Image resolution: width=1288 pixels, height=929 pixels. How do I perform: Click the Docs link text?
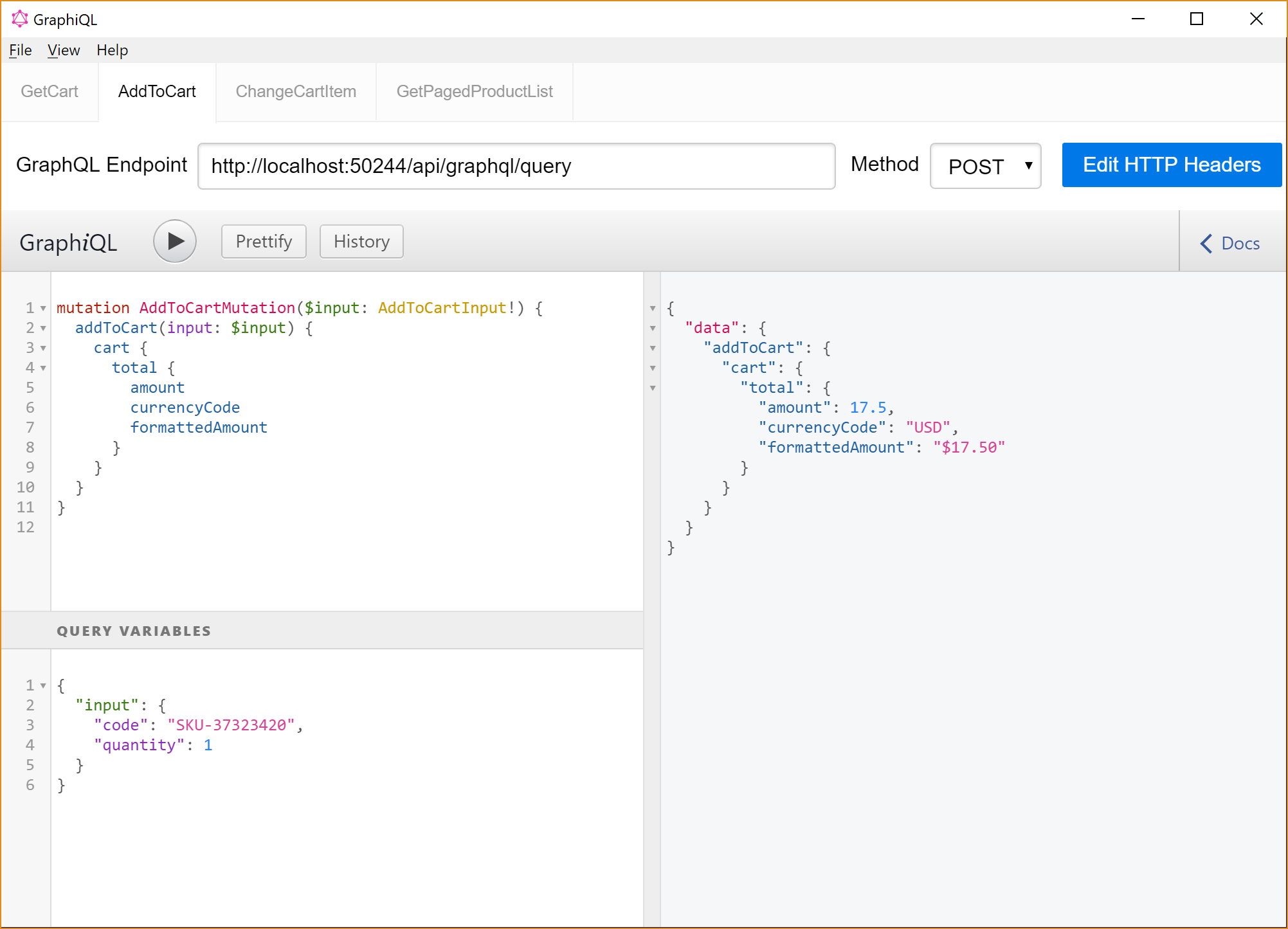pos(1240,244)
